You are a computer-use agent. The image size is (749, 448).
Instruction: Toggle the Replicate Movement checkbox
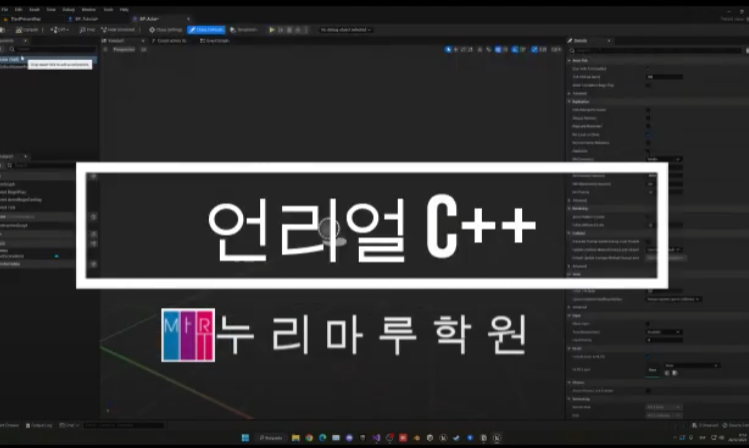click(x=649, y=126)
